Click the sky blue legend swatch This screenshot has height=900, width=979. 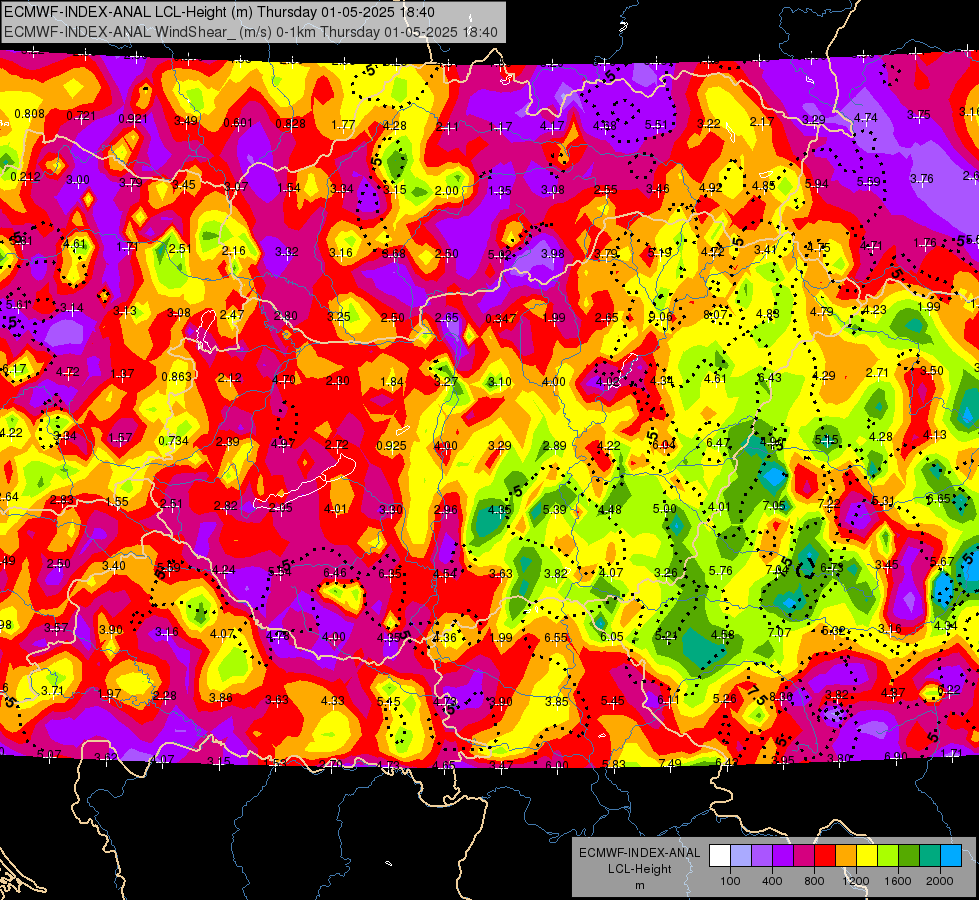coord(950,856)
